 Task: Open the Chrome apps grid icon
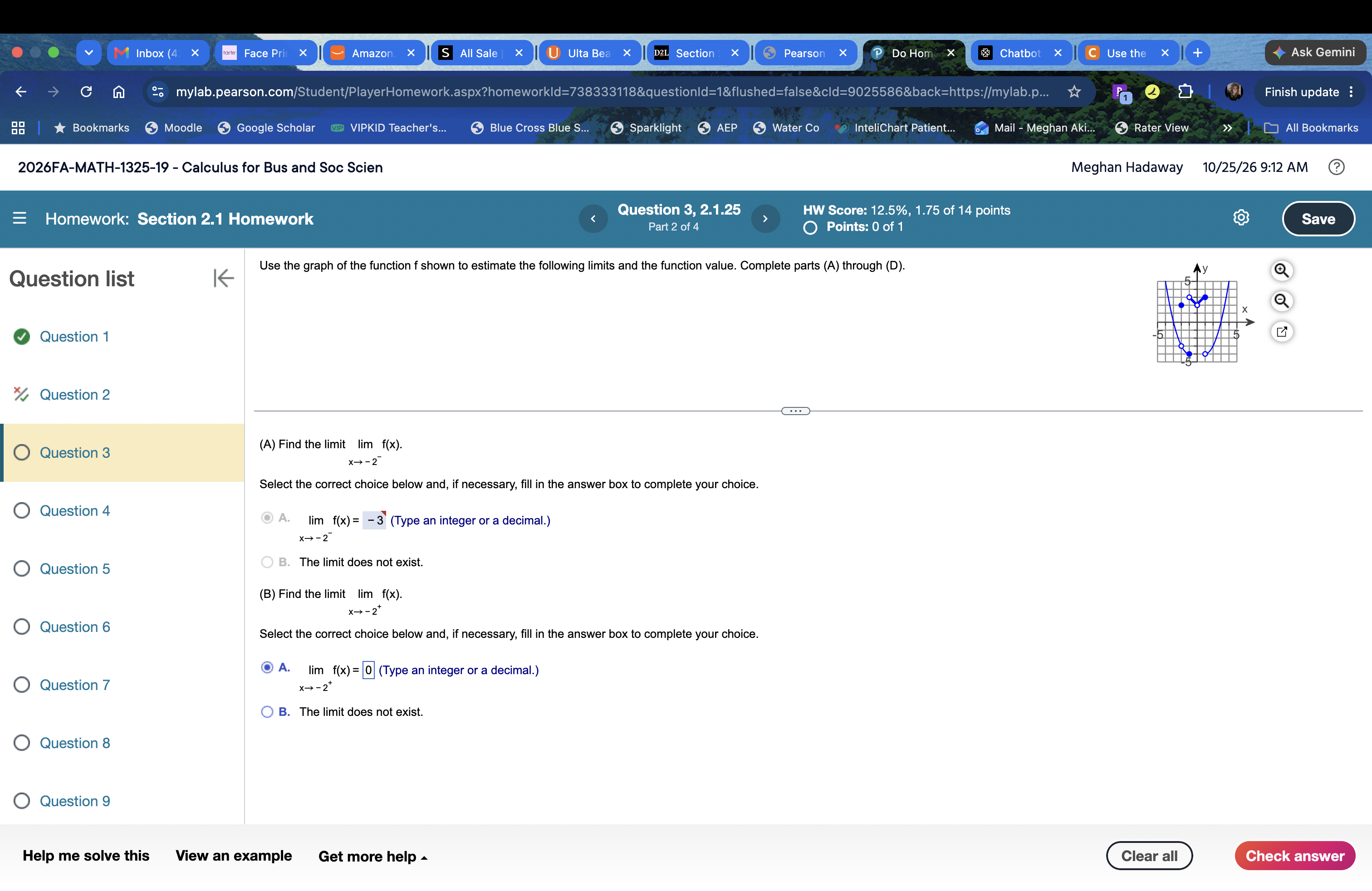click(x=18, y=128)
